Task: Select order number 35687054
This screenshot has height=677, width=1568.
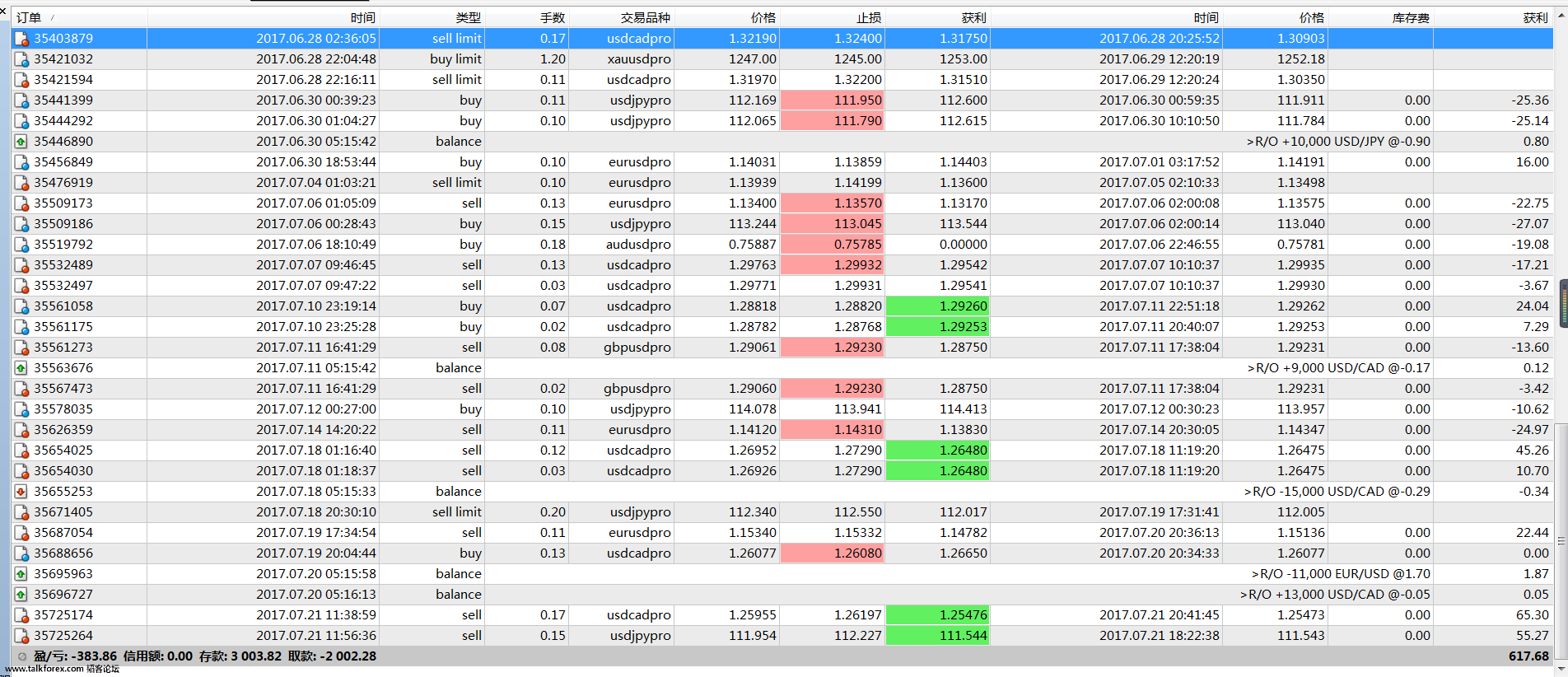Action: click(63, 533)
